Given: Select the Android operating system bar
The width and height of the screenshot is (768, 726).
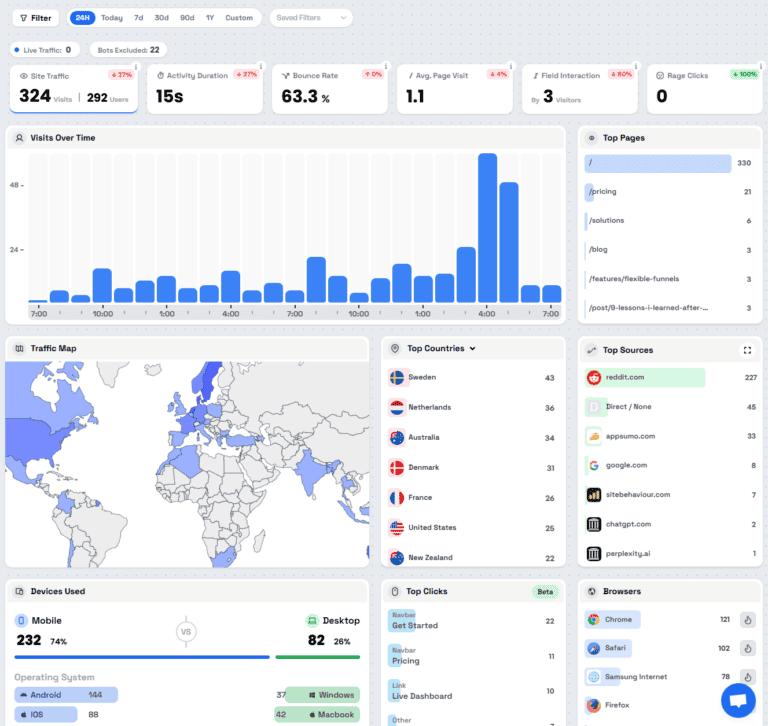Looking at the screenshot, I should tap(66, 695).
